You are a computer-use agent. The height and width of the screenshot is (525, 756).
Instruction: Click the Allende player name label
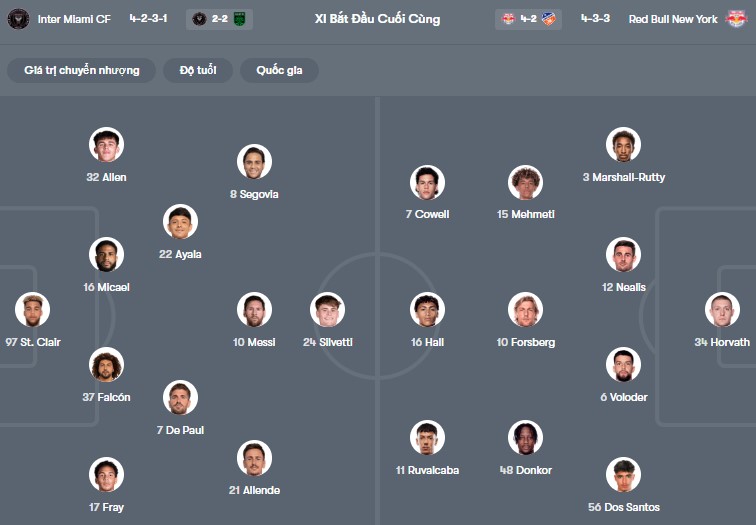(254, 490)
